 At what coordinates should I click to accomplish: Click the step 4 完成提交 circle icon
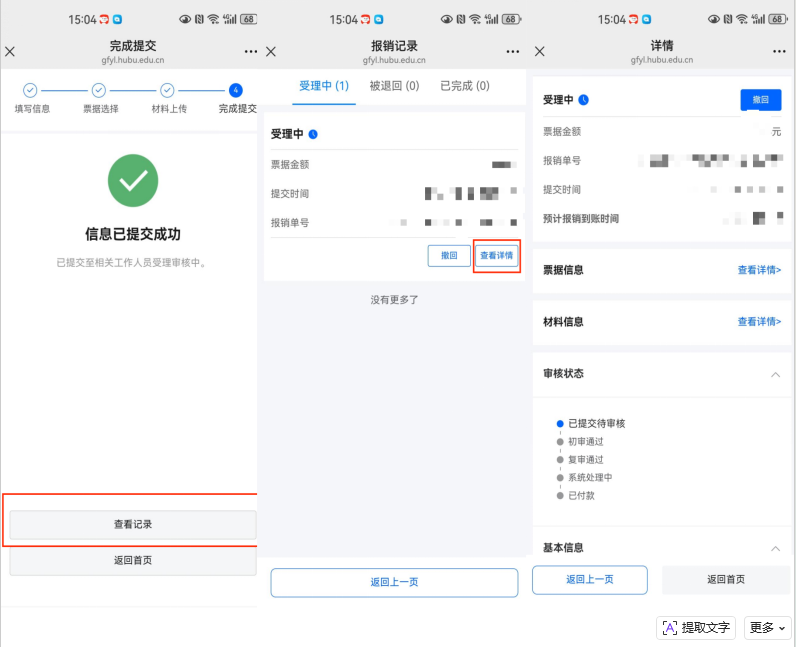[235, 90]
